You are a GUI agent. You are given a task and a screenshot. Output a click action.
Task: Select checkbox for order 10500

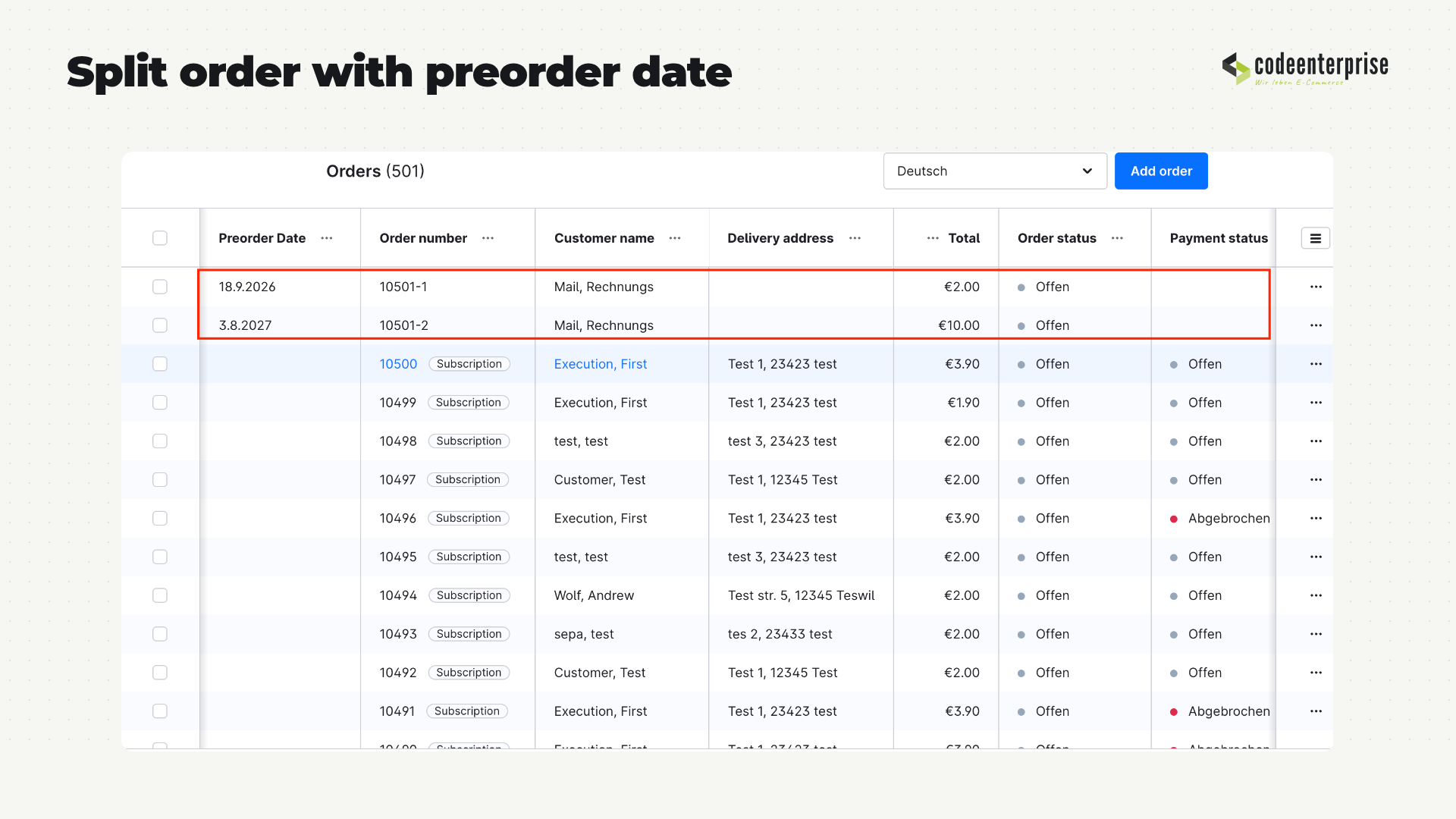tap(160, 364)
